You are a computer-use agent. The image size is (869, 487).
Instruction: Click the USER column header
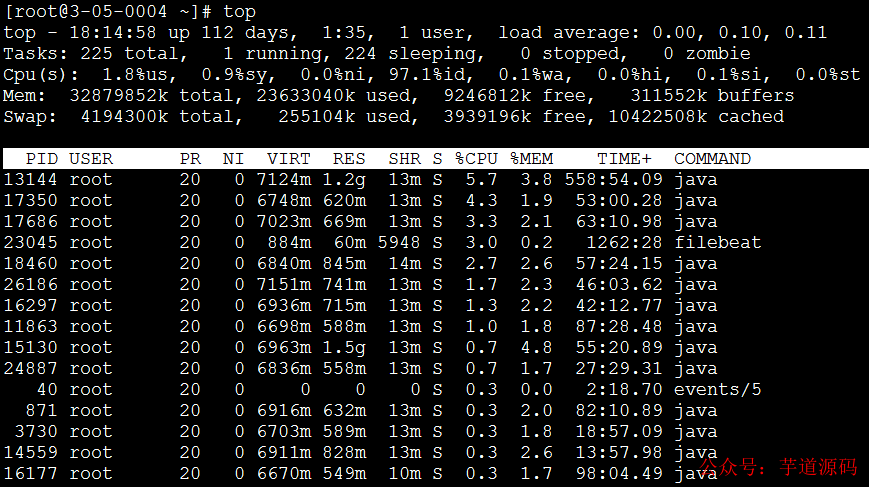(x=91, y=159)
